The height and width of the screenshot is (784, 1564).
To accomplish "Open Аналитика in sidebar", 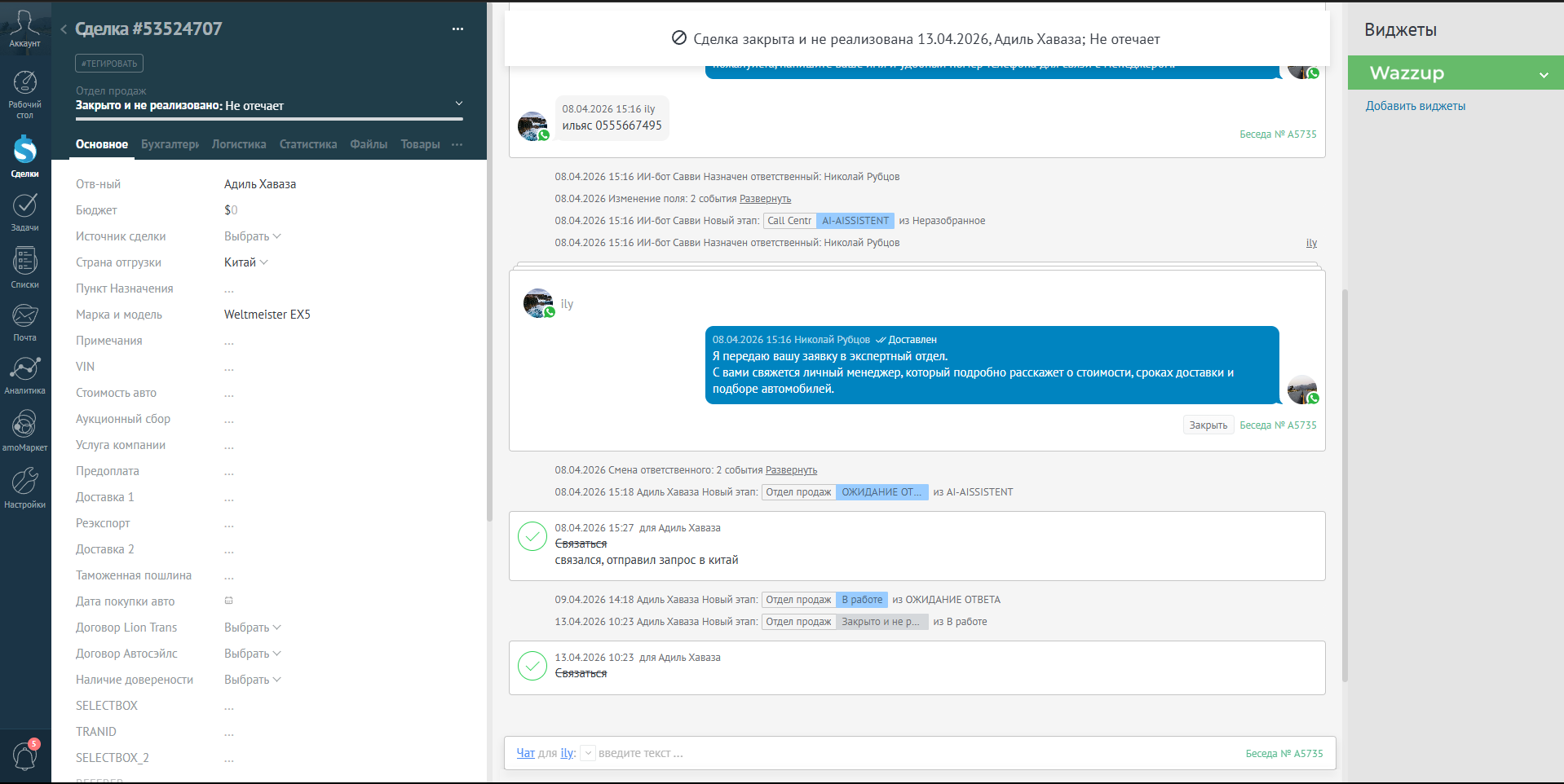I will [x=24, y=375].
